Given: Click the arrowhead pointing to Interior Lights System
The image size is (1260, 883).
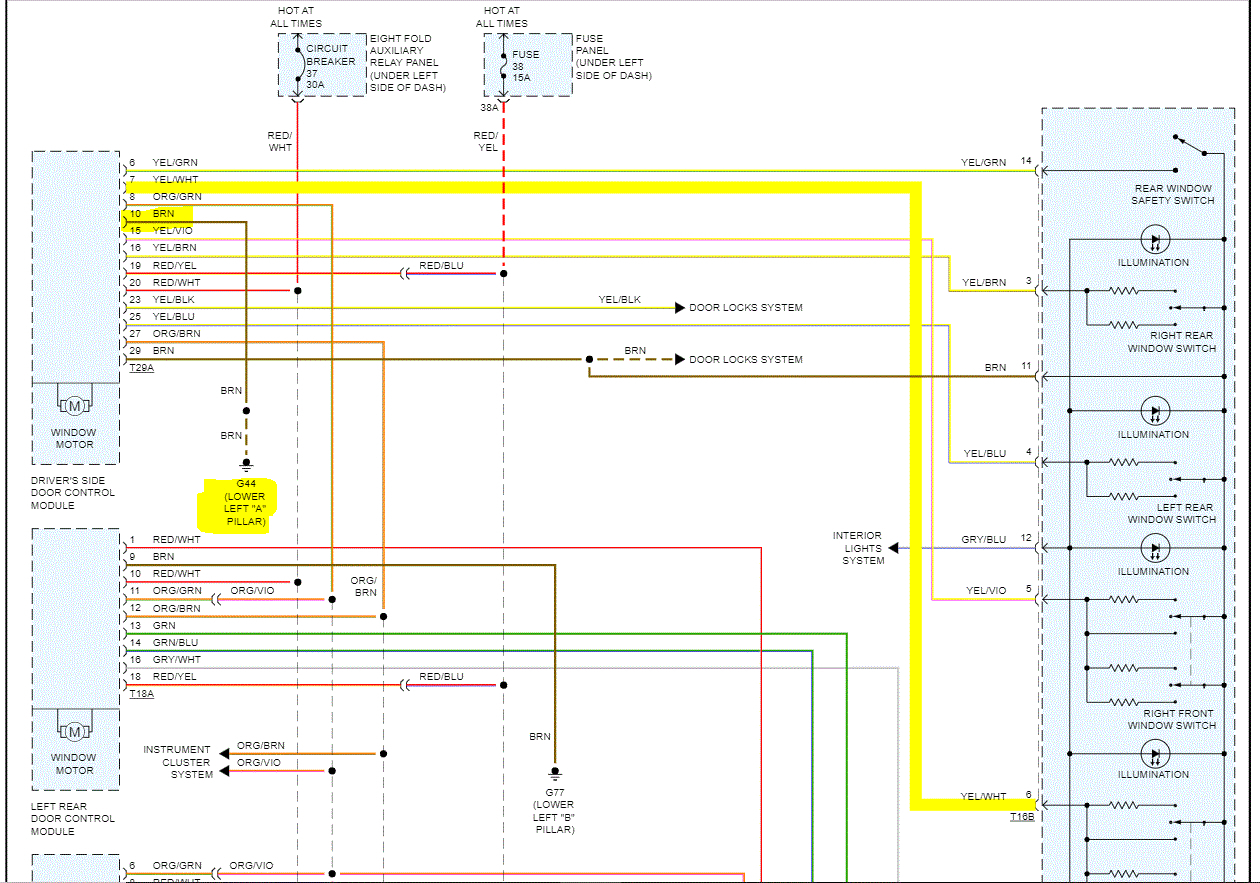Looking at the screenshot, I should point(894,548).
